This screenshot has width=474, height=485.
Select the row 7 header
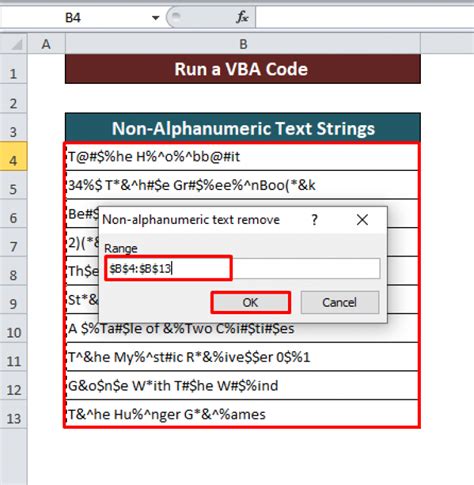click(13, 243)
